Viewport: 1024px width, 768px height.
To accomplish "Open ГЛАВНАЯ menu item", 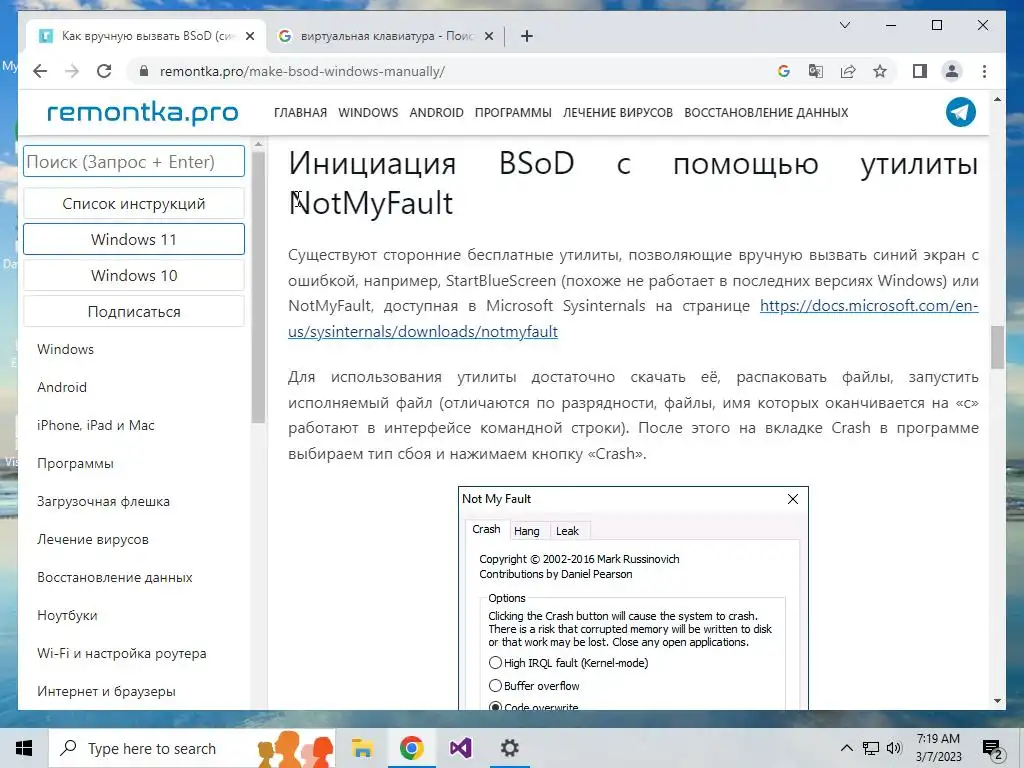I will click(x=300, y=112).
